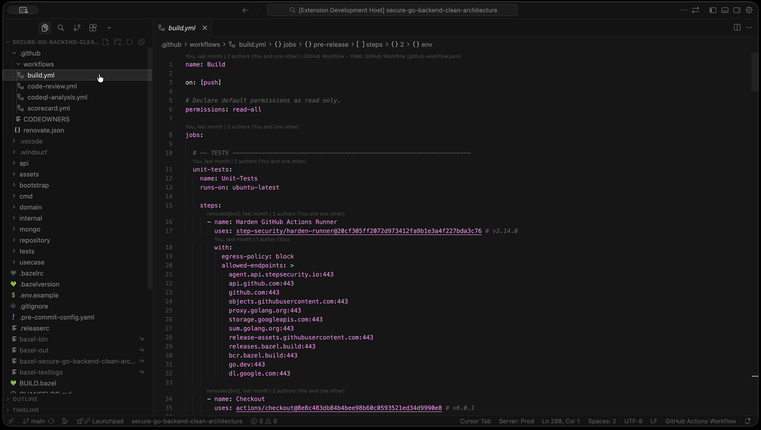Viewport: 761px width, 430px height.
Task: Click the New Folder icon in explorer header
Action: click(x=117, y=42)
